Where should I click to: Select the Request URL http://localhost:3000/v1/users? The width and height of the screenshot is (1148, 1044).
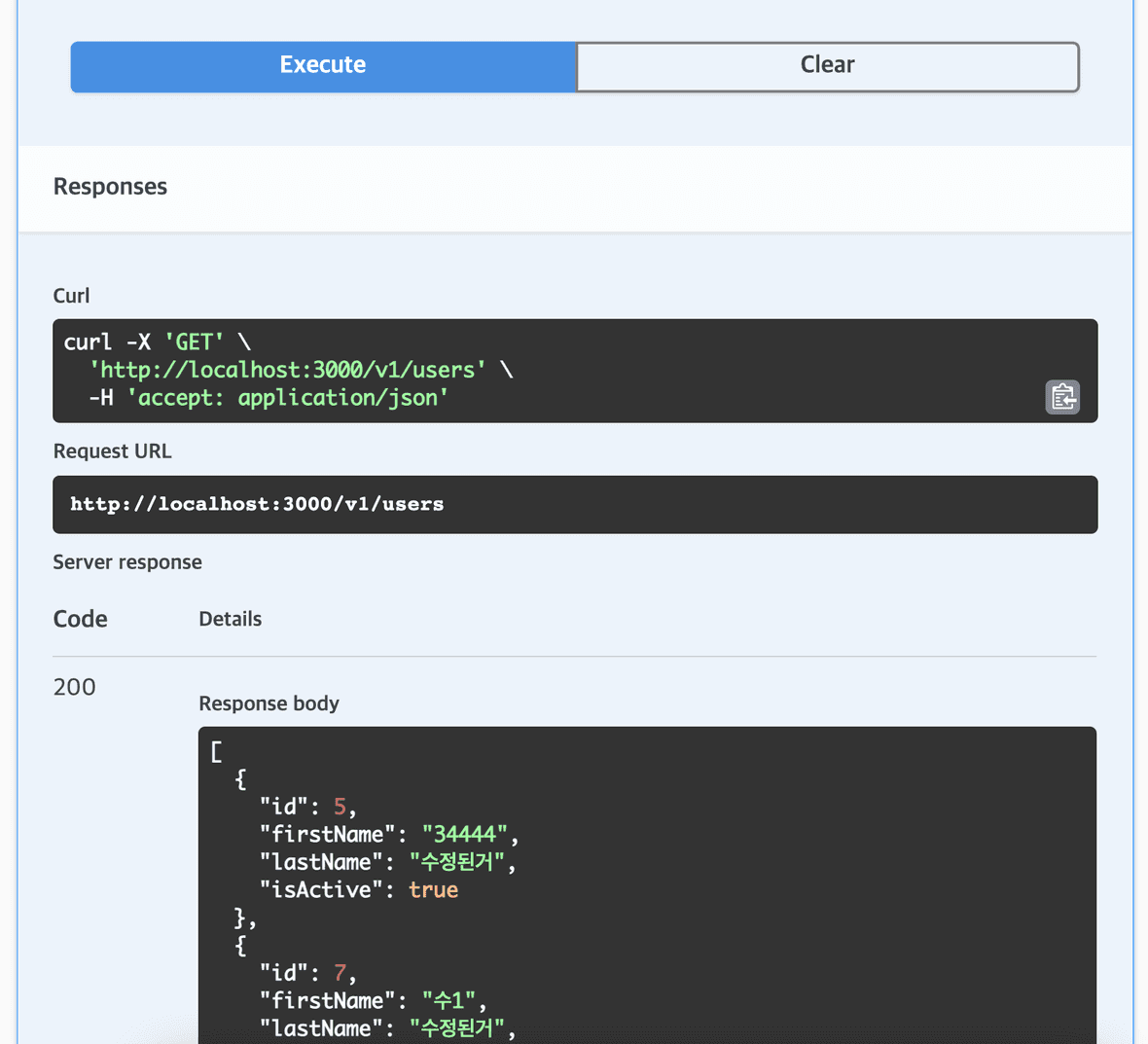pyautogui.click(x=257, y=504)
